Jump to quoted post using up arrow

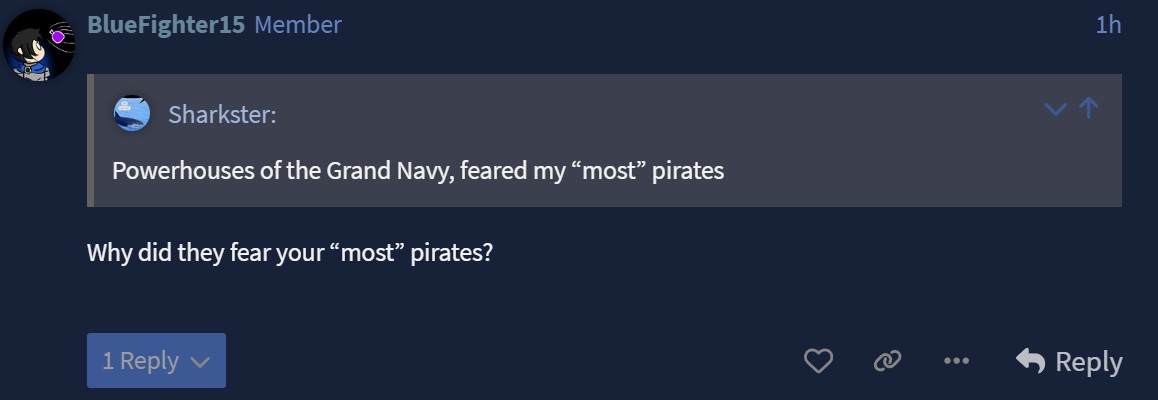(x=1089, y=108)
